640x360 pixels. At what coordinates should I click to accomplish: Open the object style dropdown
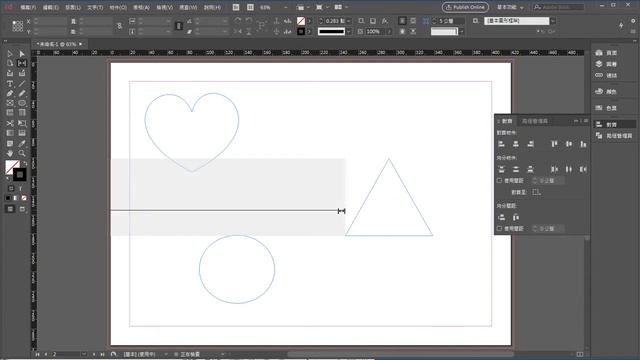point(553,21)
